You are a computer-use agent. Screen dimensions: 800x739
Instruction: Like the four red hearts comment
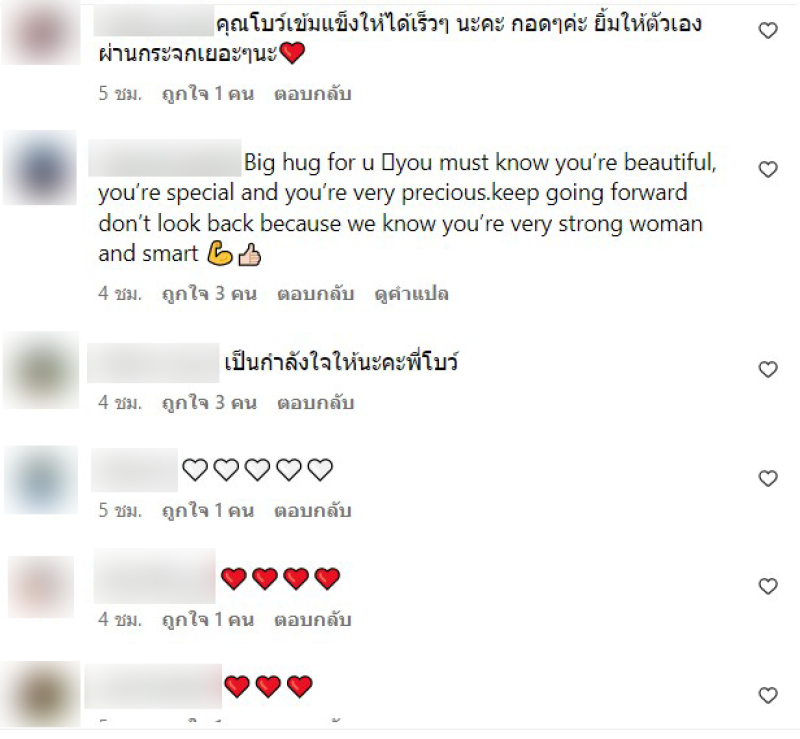(768, 586)
